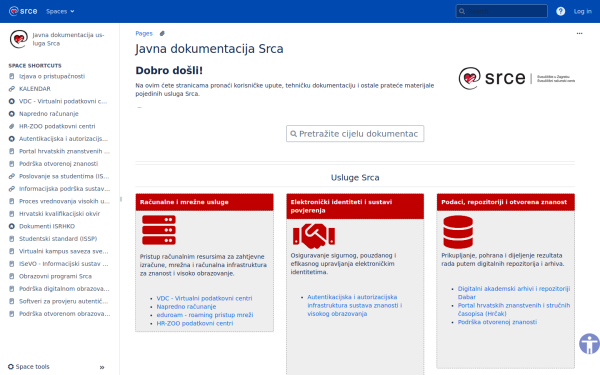Click page icon beside Podrška digitalnom obrazova

click(x=11, y=289)
